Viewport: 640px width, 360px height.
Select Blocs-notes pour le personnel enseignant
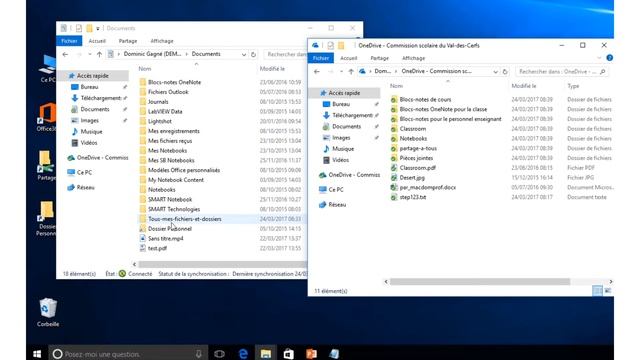(450, 119)
